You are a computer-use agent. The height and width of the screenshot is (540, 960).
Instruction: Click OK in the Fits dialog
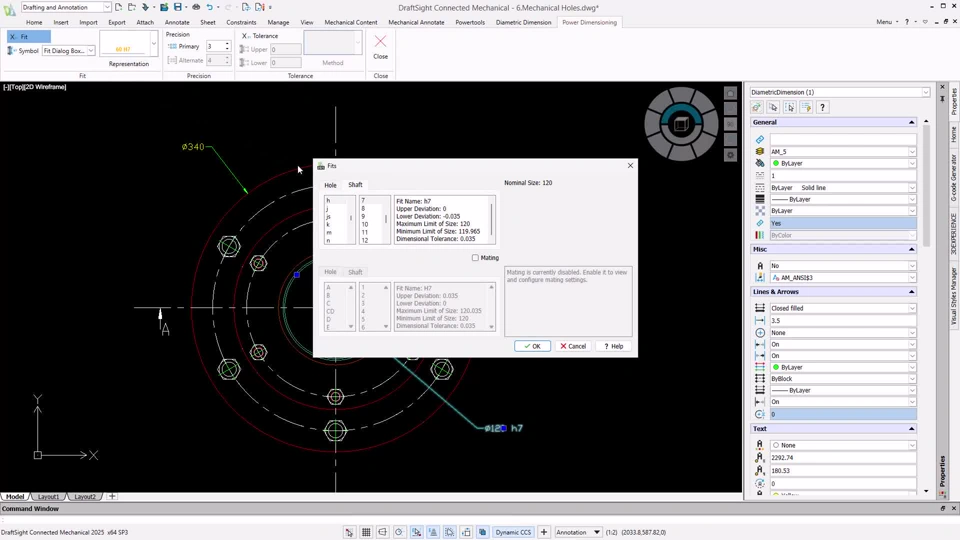532,346
